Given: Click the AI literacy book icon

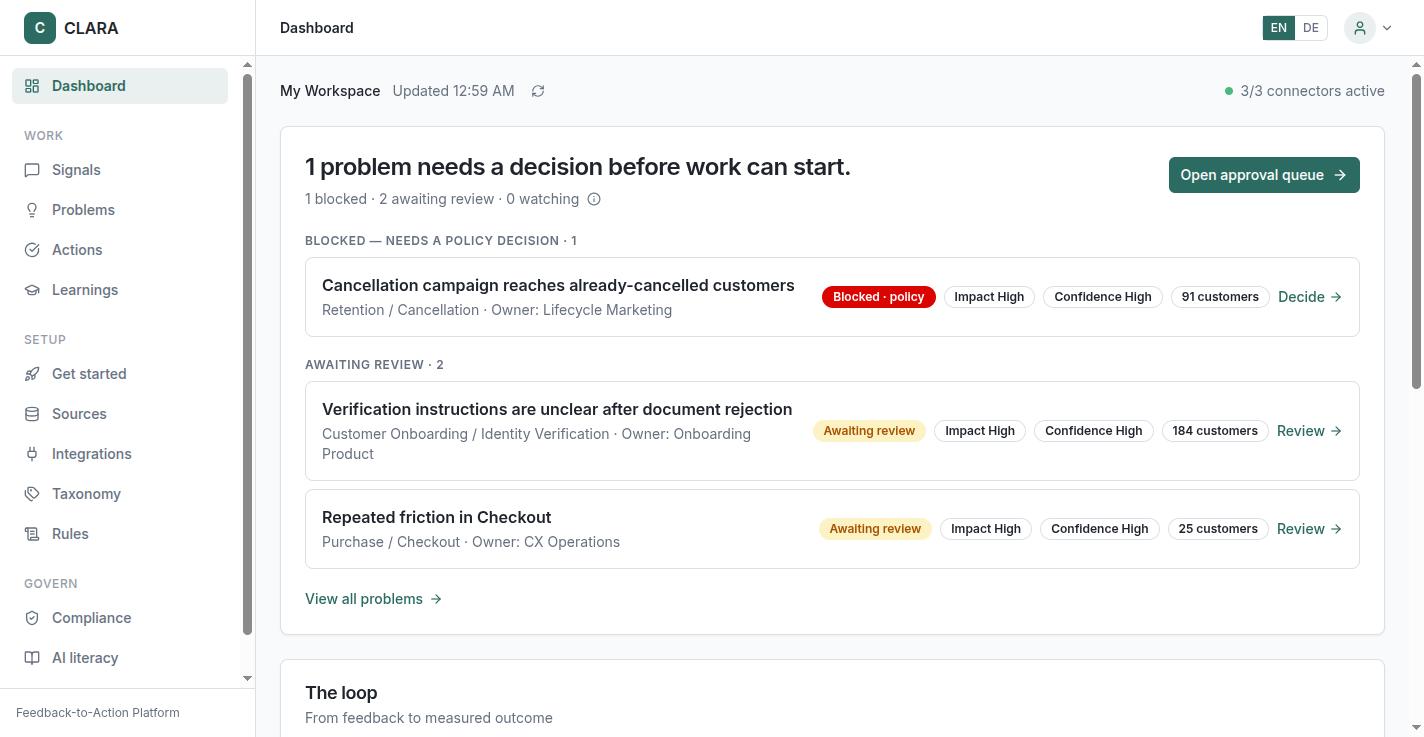Looking at the screenshot, I should click(32, 658).
